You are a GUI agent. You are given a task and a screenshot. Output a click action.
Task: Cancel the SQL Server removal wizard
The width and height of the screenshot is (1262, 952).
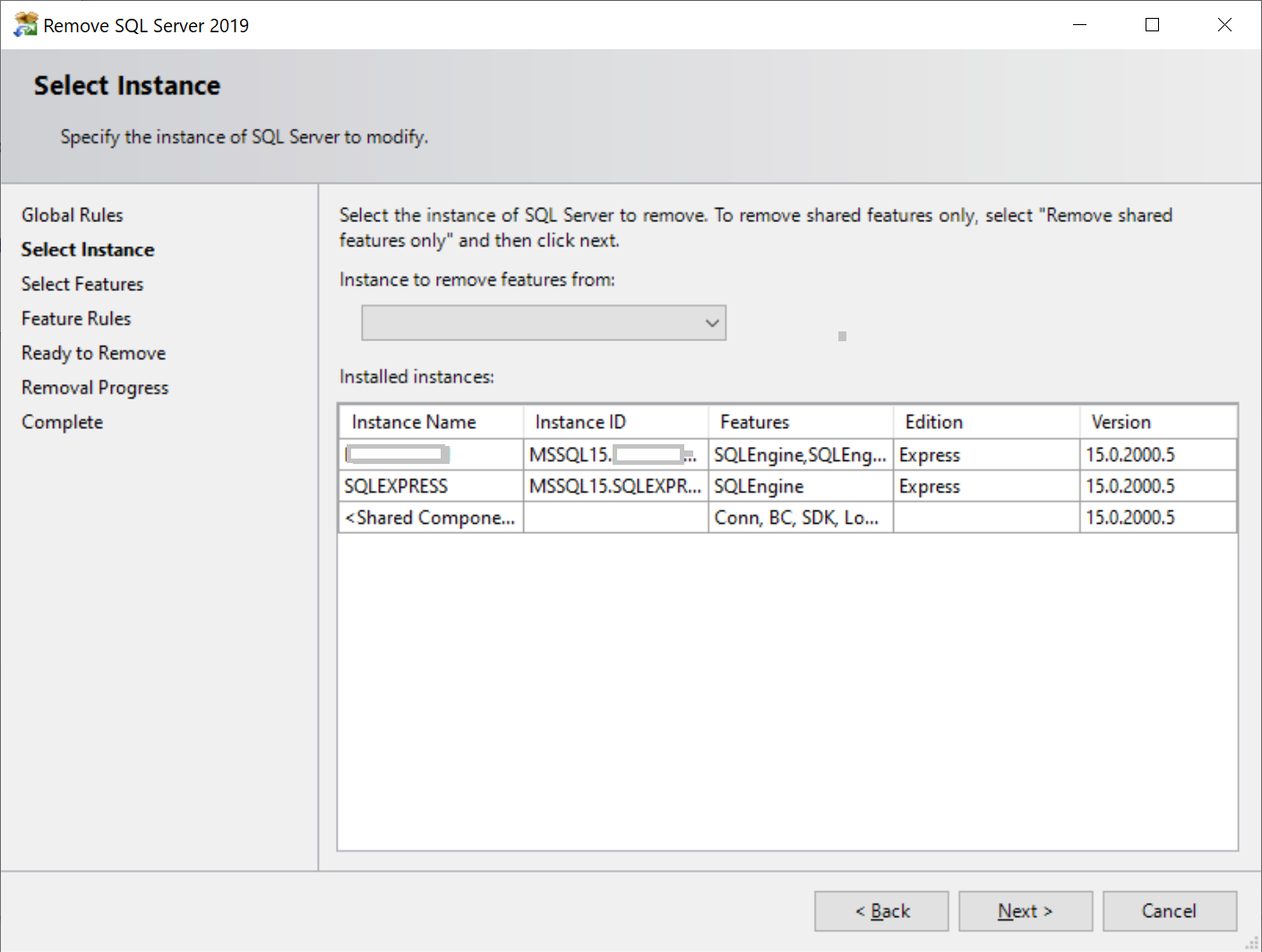point(1169,911)
